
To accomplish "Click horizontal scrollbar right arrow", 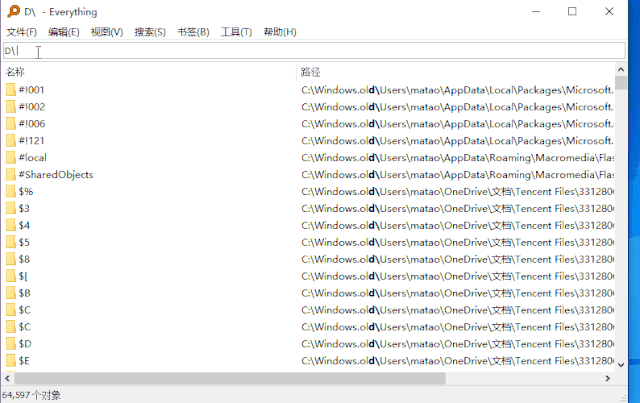I will pos(608,379).
